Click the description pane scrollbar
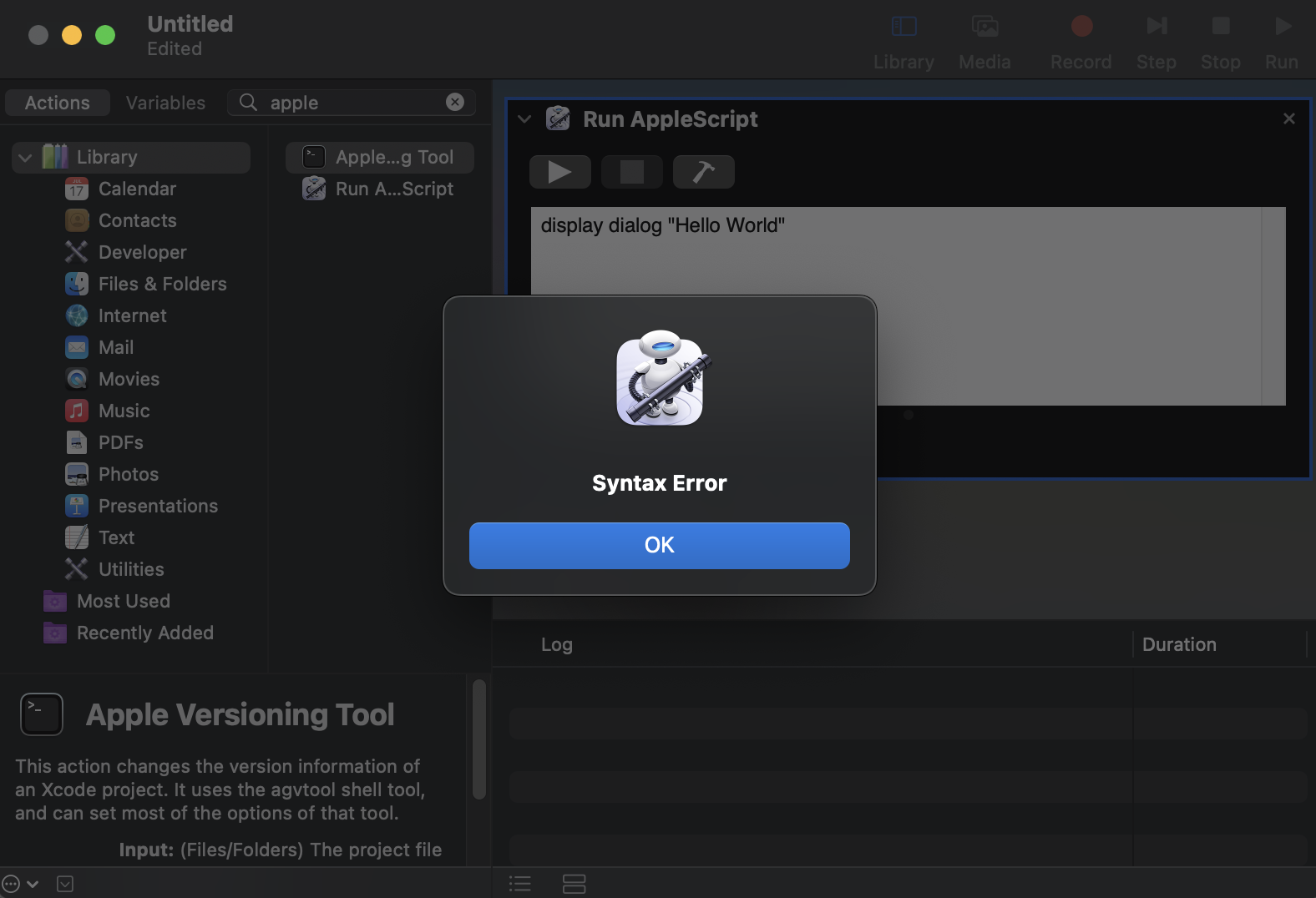The width and height of the screenshot is (1316, 898). [x=479, y=739]
